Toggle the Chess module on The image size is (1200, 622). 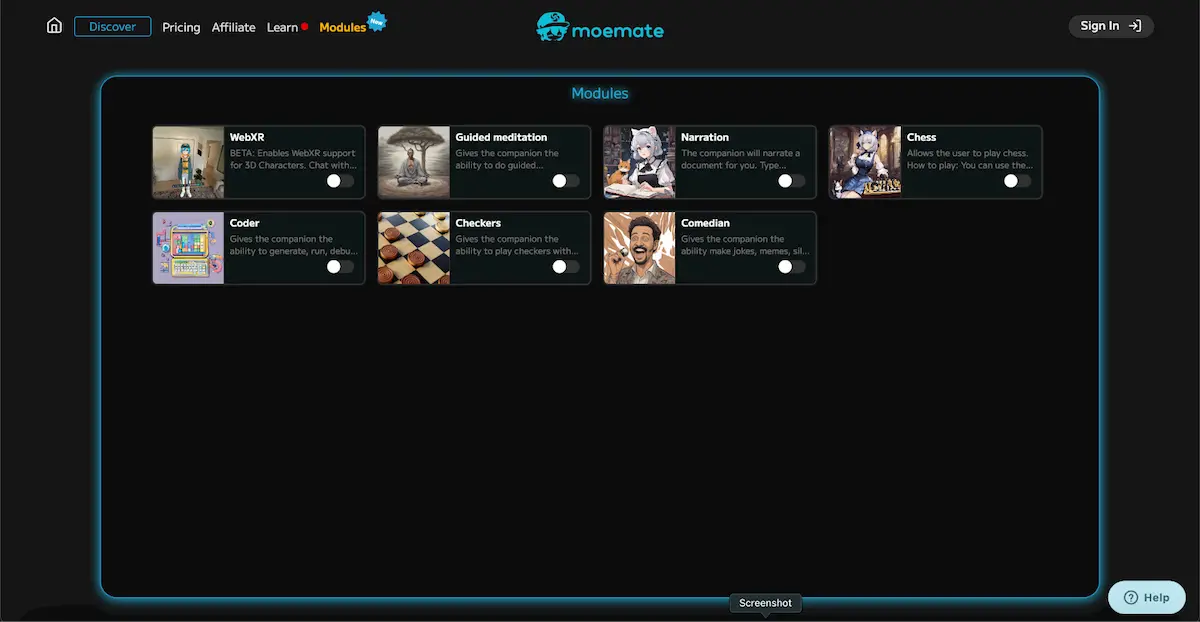pyautogui.click(x=1016, y=180)
